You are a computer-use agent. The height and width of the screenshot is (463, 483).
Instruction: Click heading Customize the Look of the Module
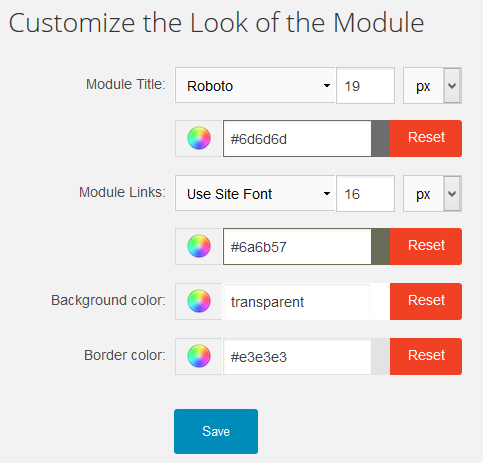pyautogui.click(x=216, y=23)
